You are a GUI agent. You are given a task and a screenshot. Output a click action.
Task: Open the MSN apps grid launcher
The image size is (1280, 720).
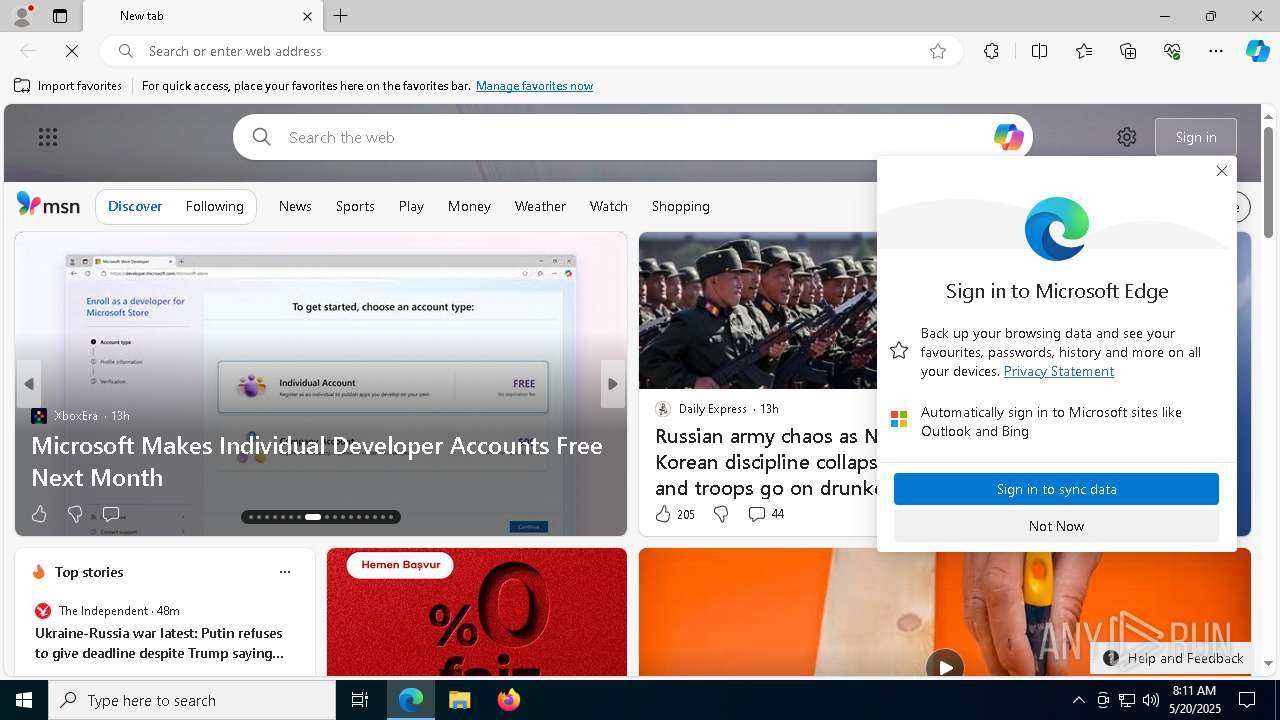coord(48,137)
